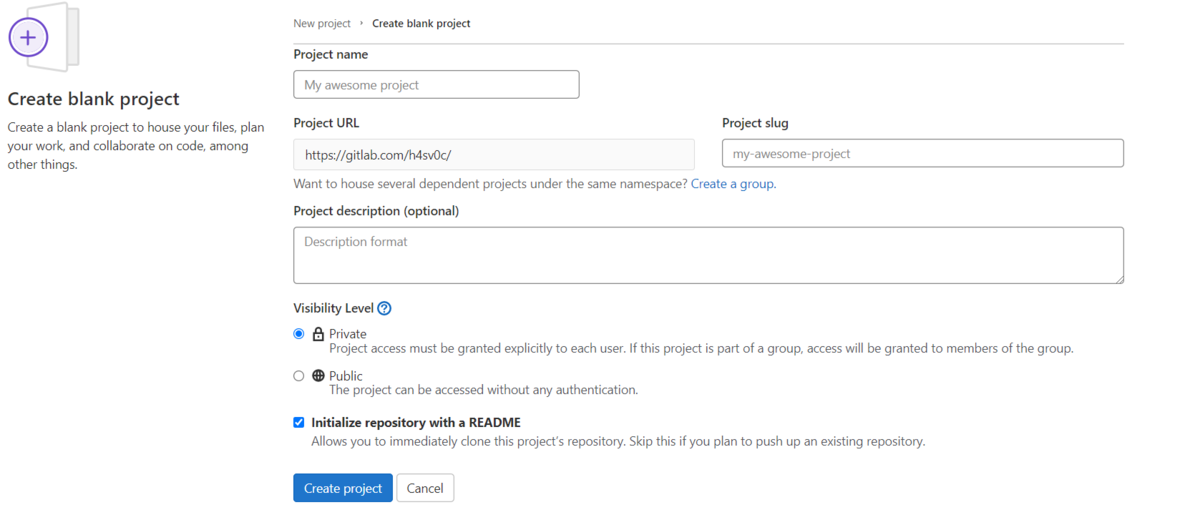Focus the Project slug input field
This screenshot has height=530, width=1200.
pyautogui.click(x=922, y=154)
